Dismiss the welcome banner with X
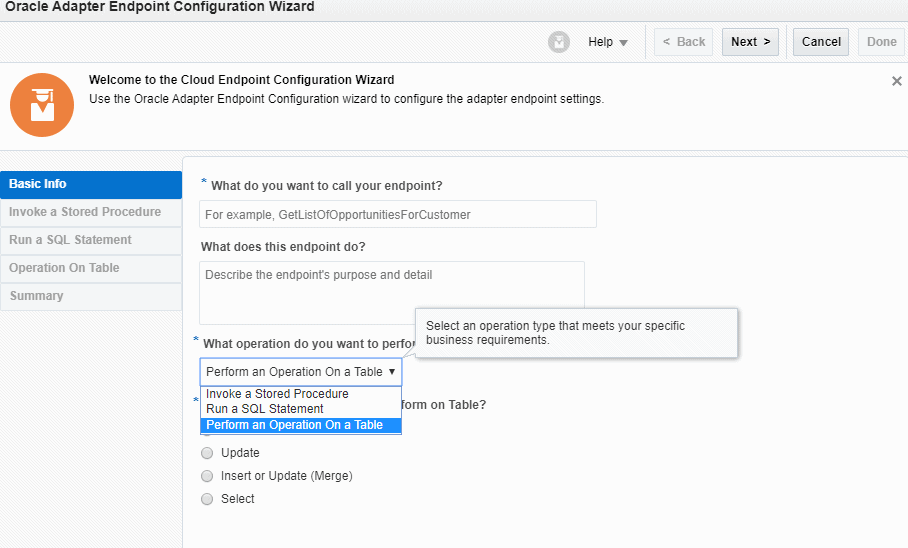 click(x=896, y=81)
